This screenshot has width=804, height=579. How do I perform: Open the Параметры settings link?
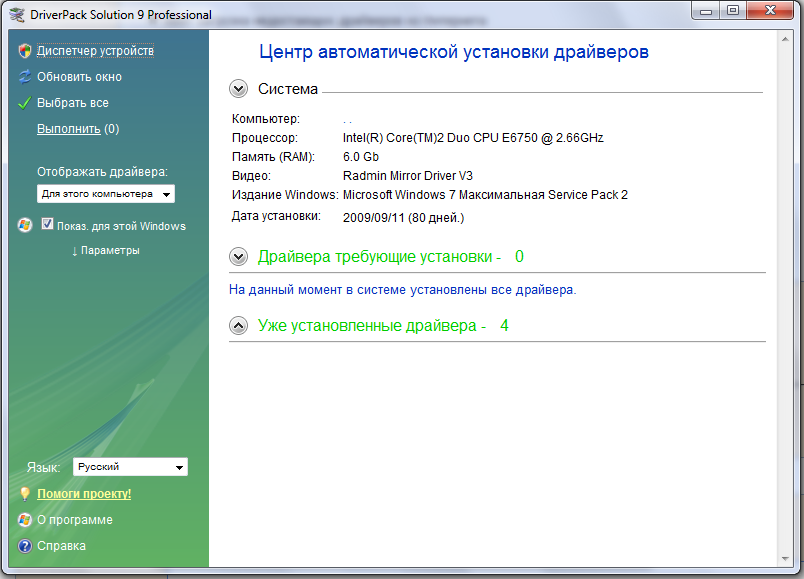[106, 250]
